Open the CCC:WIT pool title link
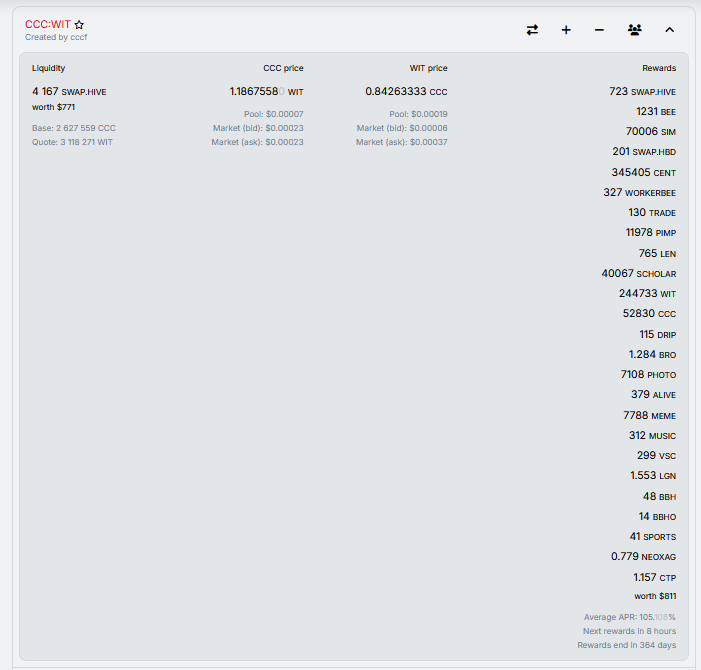 tap(48, 24)
